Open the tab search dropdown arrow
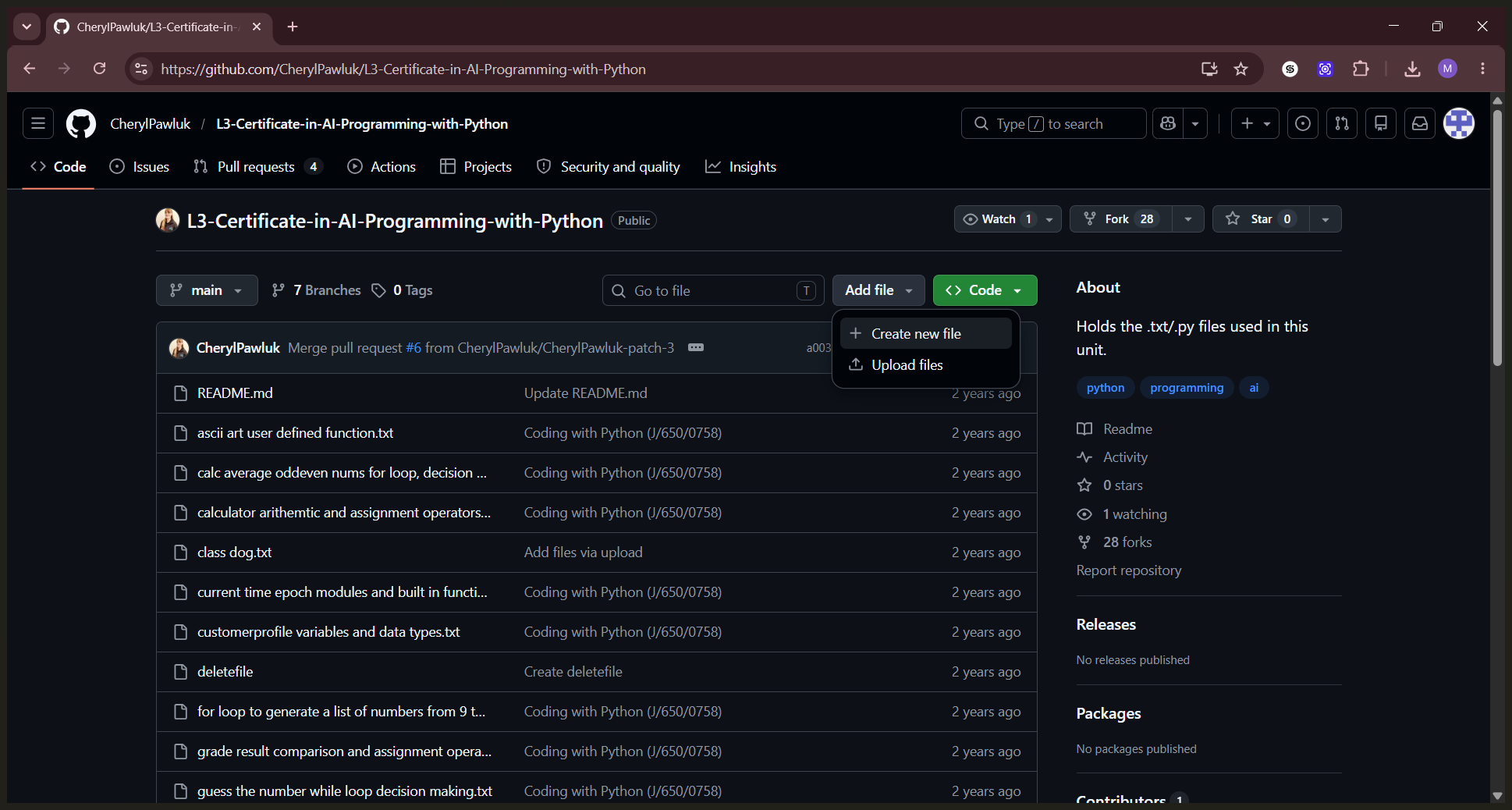Screen dimensions: 1512x810 pos(27,27)
